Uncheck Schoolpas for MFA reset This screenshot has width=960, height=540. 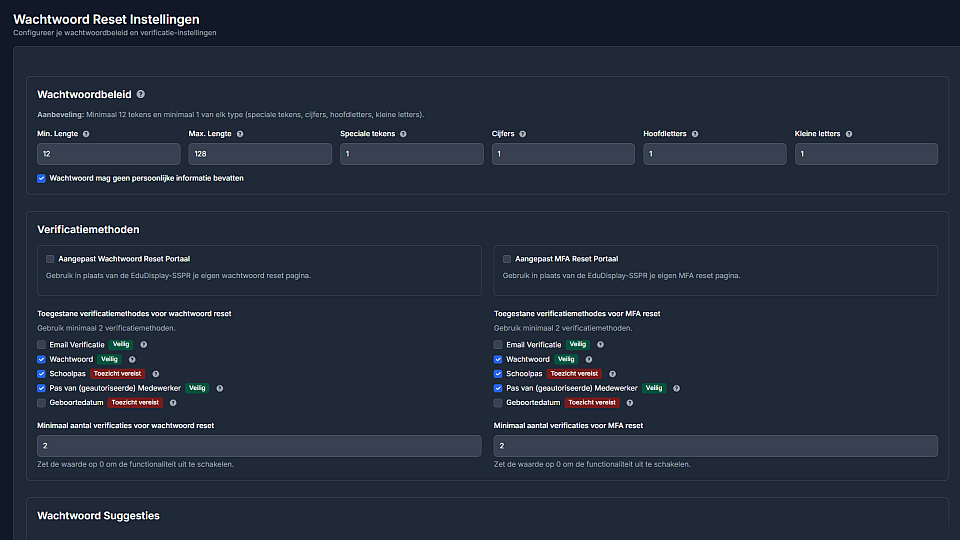498,374
